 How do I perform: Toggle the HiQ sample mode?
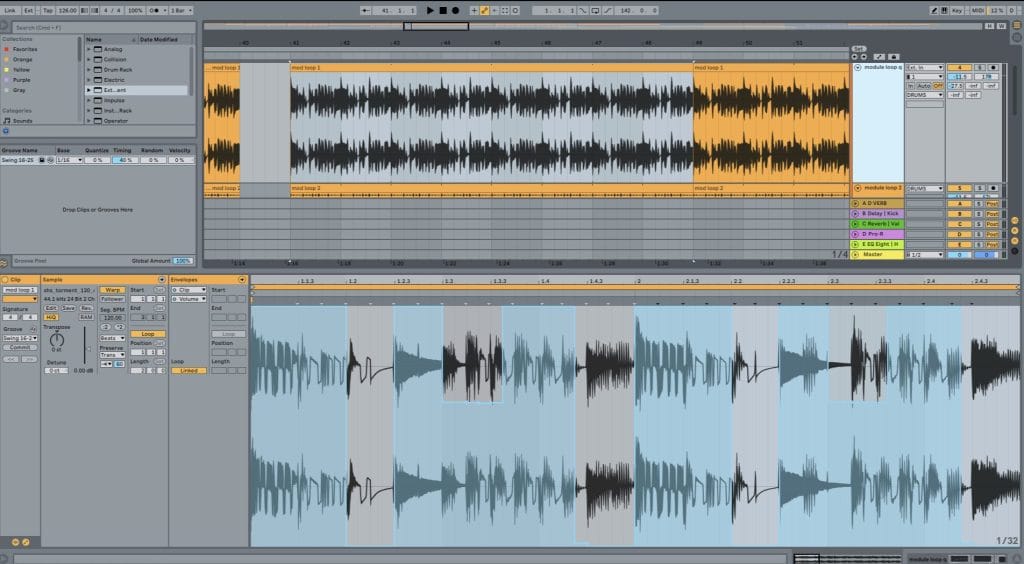[51, 317]
